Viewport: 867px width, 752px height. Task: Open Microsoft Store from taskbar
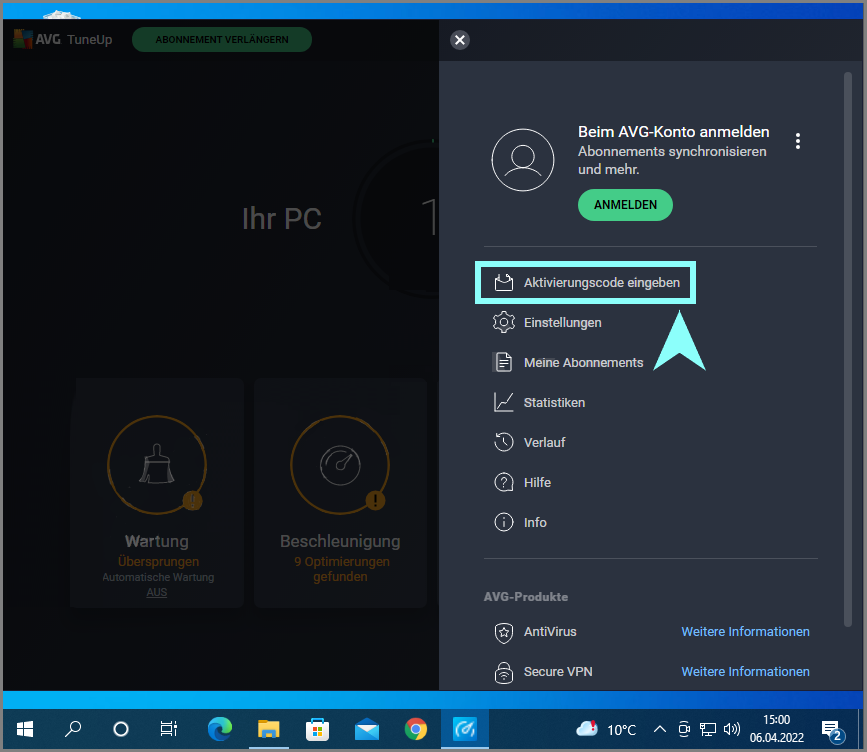click(317, 729)
